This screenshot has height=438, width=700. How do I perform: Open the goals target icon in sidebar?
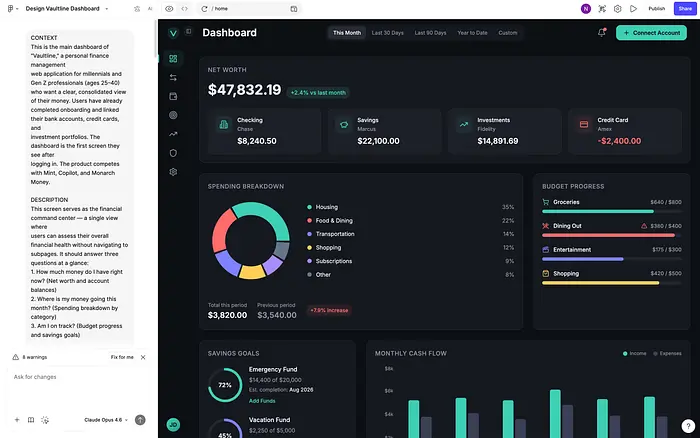coord(173,115)
